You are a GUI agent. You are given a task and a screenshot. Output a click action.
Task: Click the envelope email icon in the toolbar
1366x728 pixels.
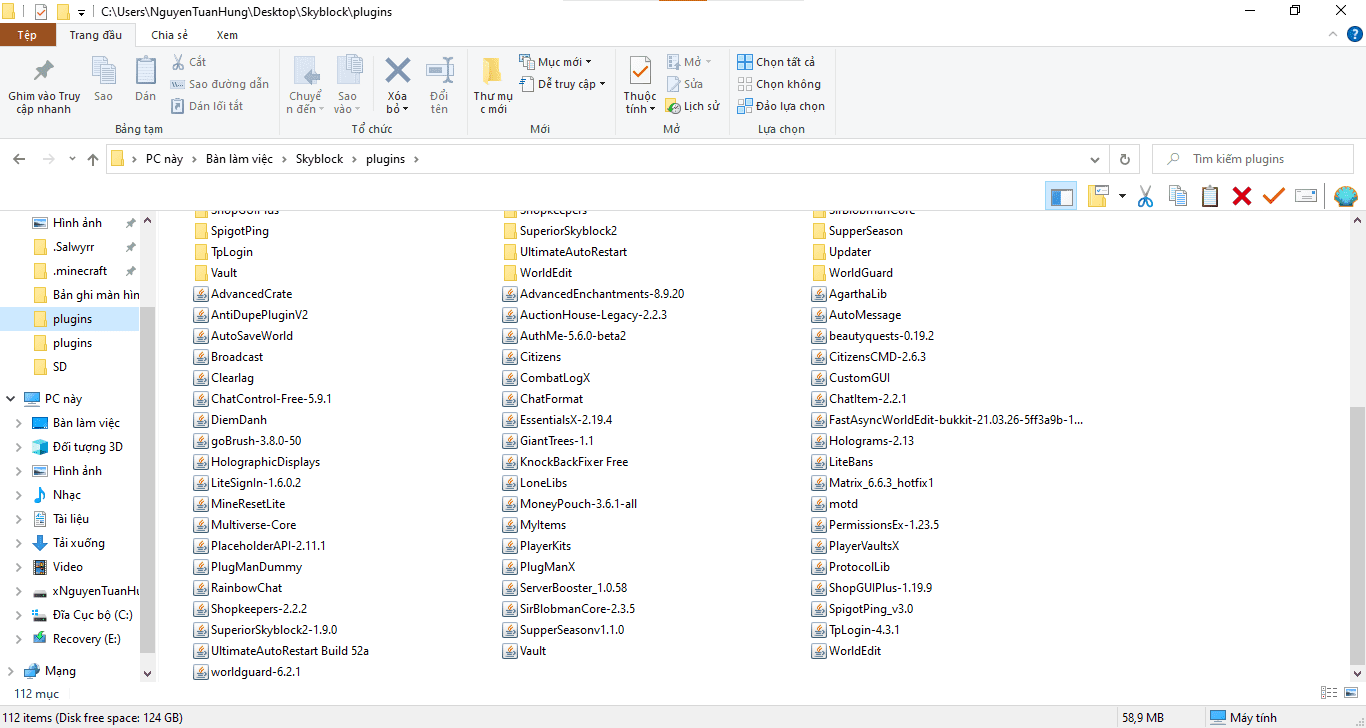pos(1305,196)
